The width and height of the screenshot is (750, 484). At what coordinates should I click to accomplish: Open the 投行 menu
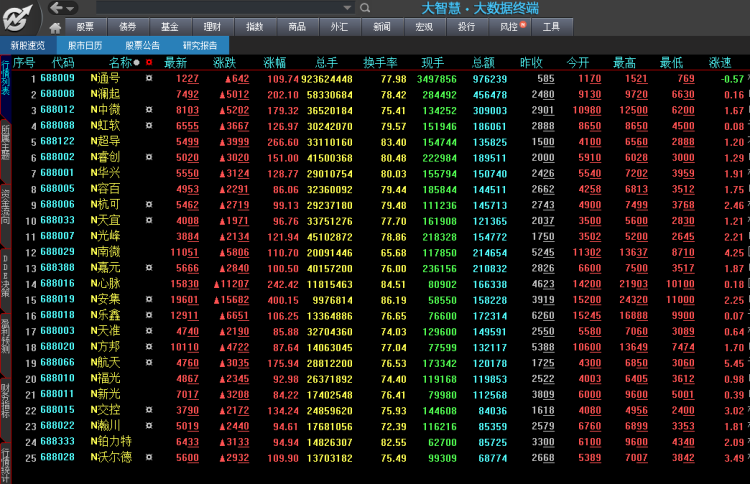(x=466, y=27)
